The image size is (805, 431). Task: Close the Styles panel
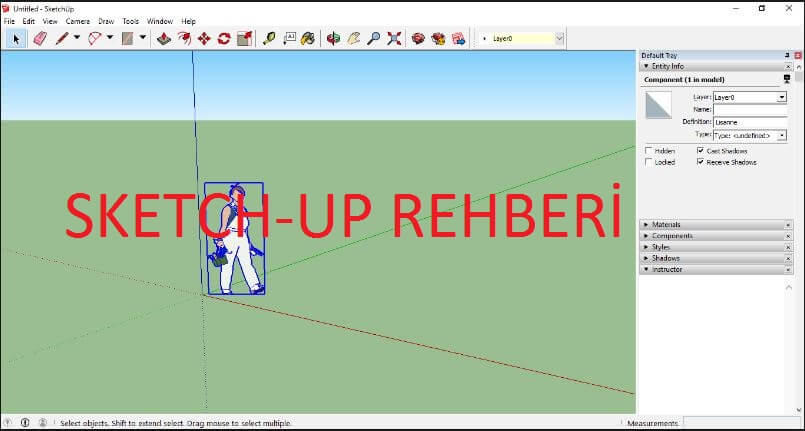click(788, 247)
